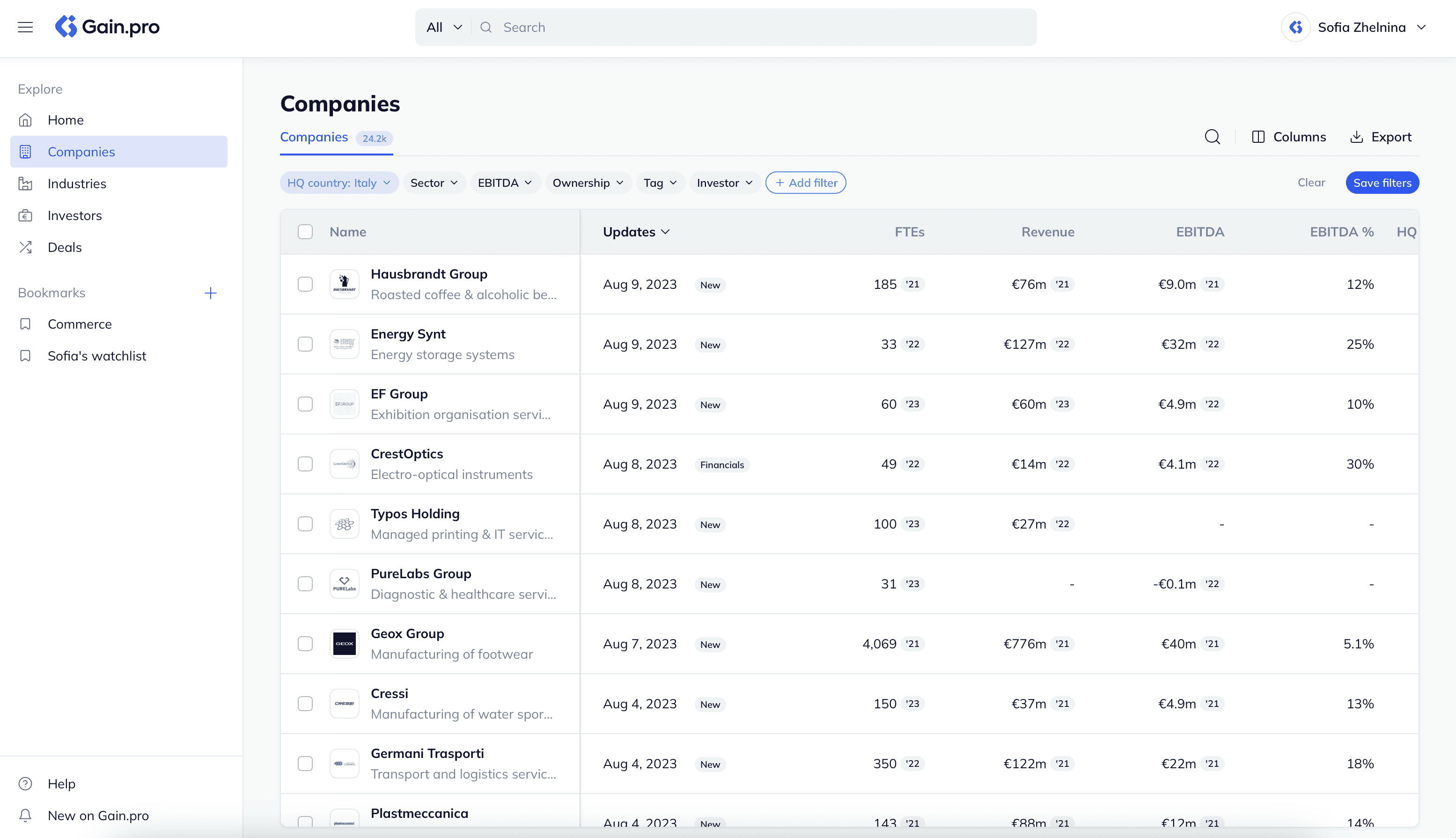This screenshot has width=1456, height=838.
Task: Check the EF Group row checkbox
Action: coord(305,404)
